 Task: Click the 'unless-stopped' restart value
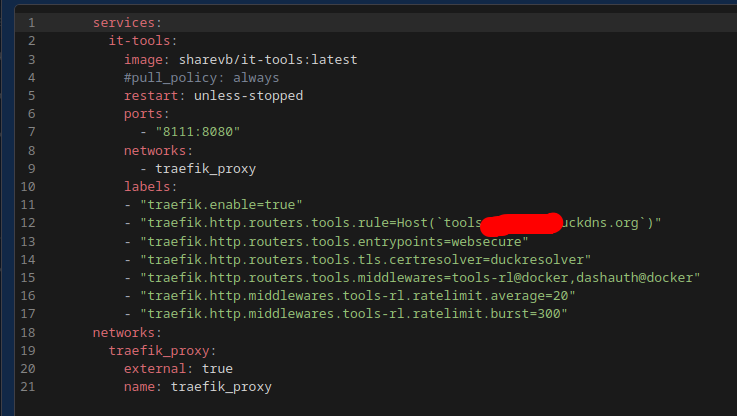[248, 96]
